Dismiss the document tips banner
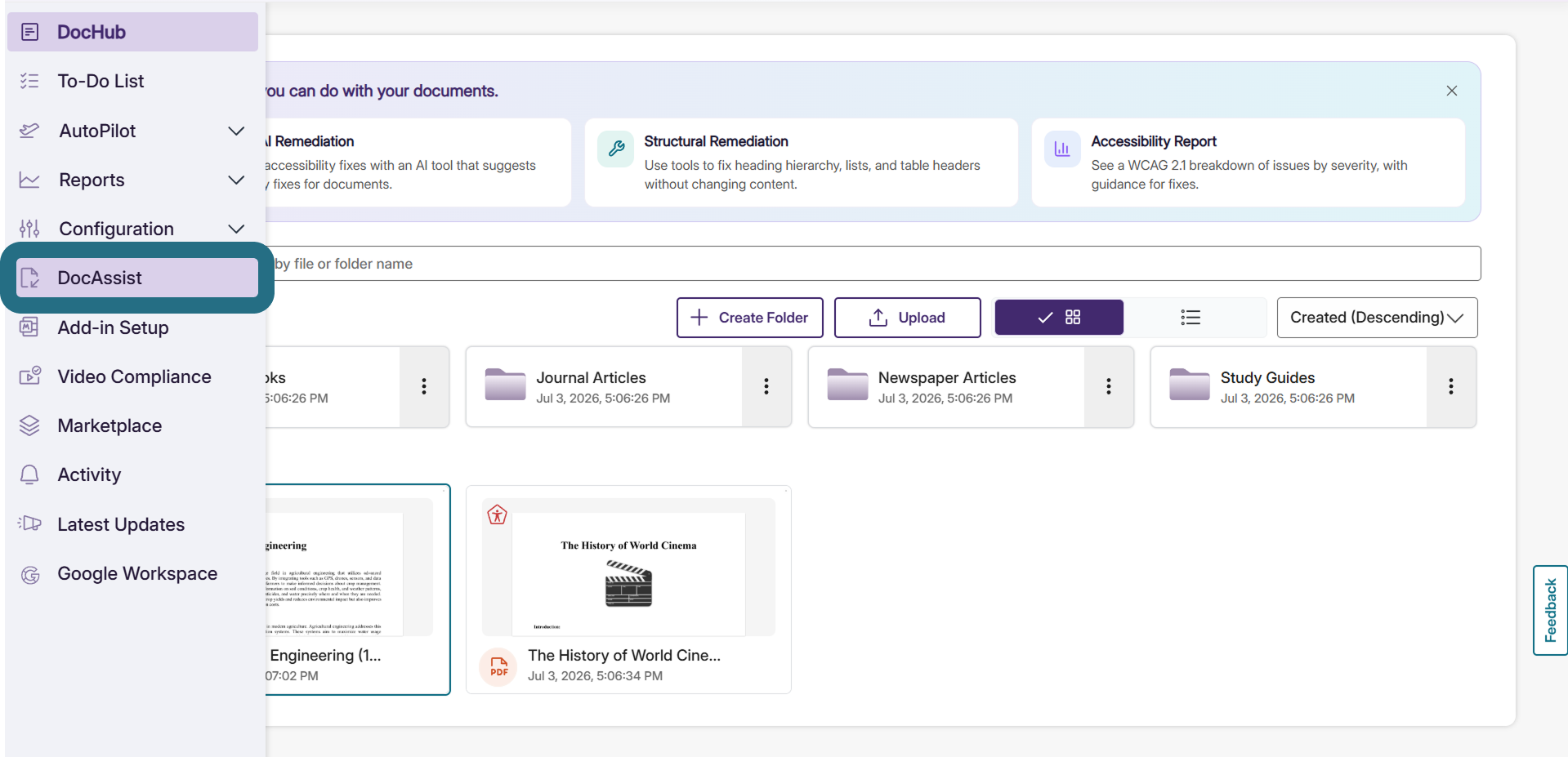The width and height of the screenshot is (1568, 757). 1452,91
